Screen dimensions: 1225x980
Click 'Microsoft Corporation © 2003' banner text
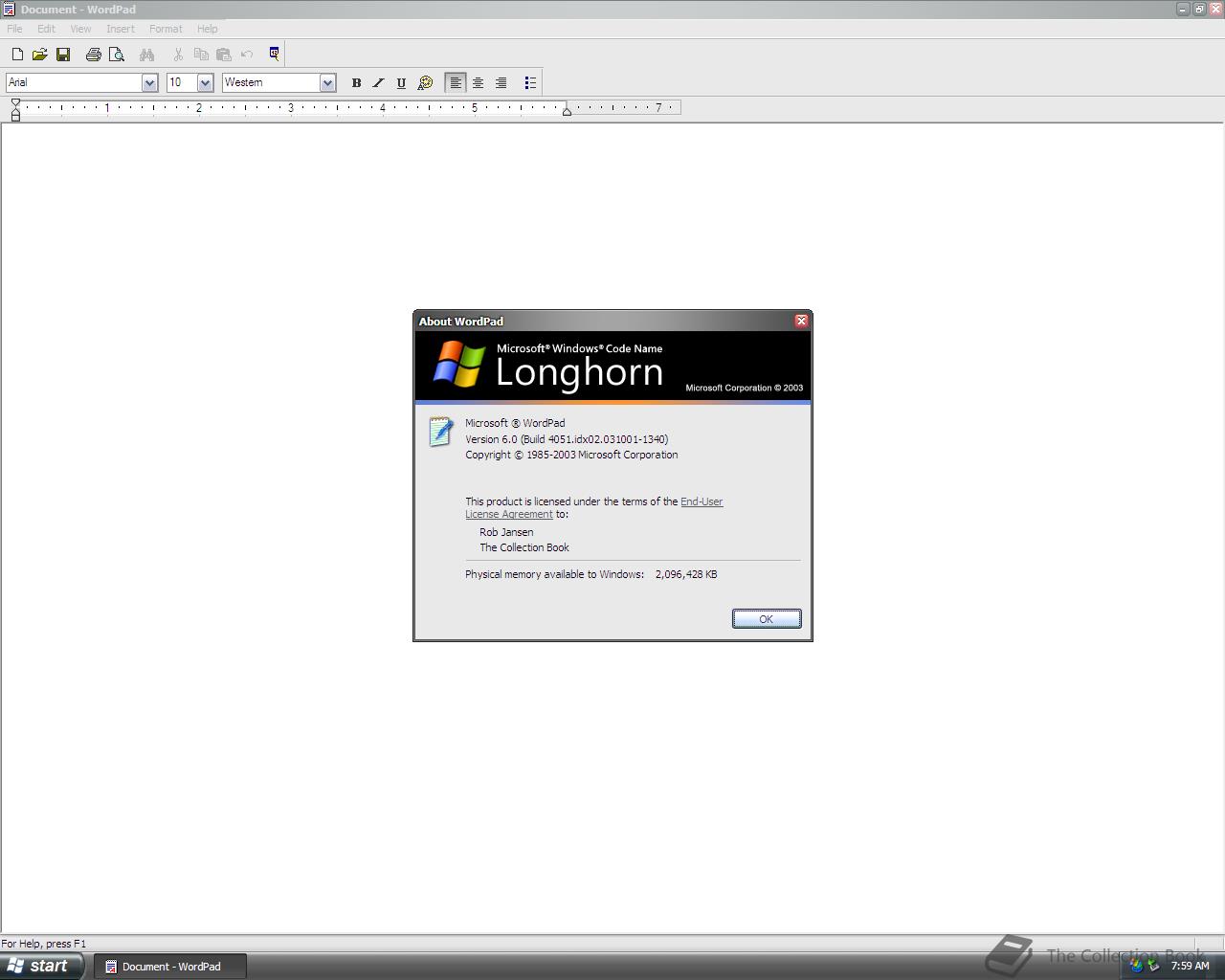tap(745, 388)
